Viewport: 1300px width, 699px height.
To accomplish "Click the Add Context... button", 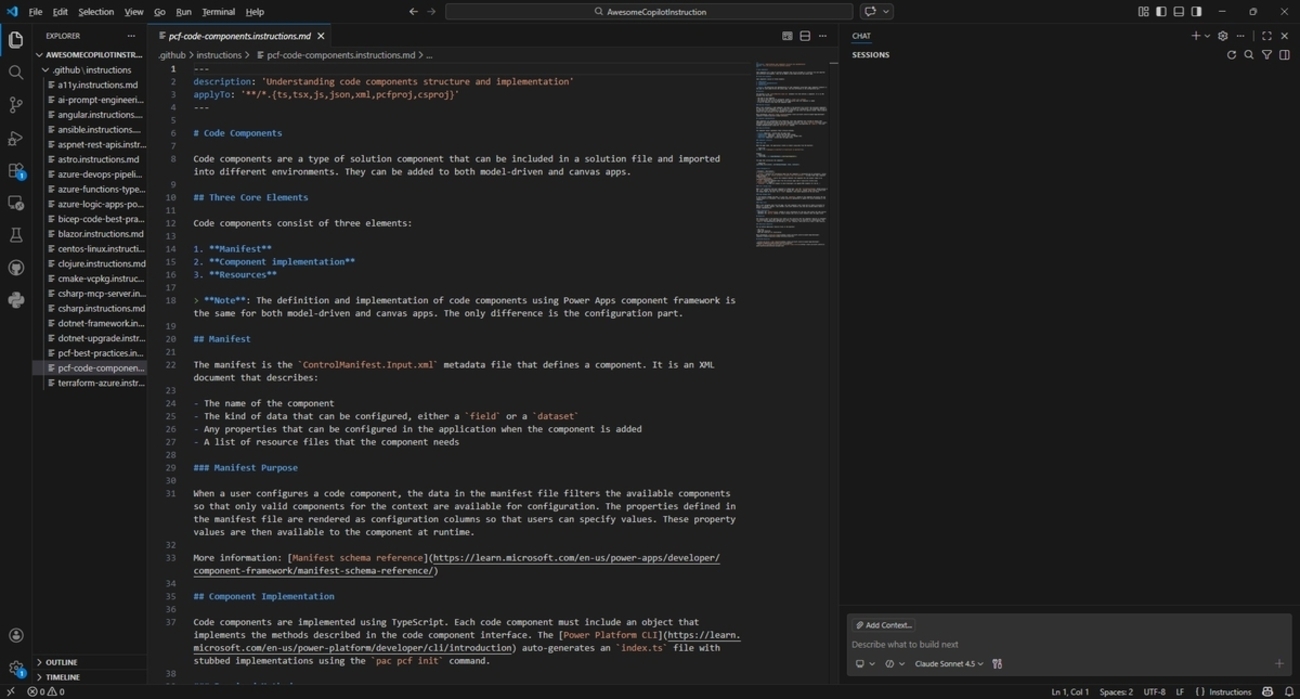I will pyautogui.click(x=883, y=625).
